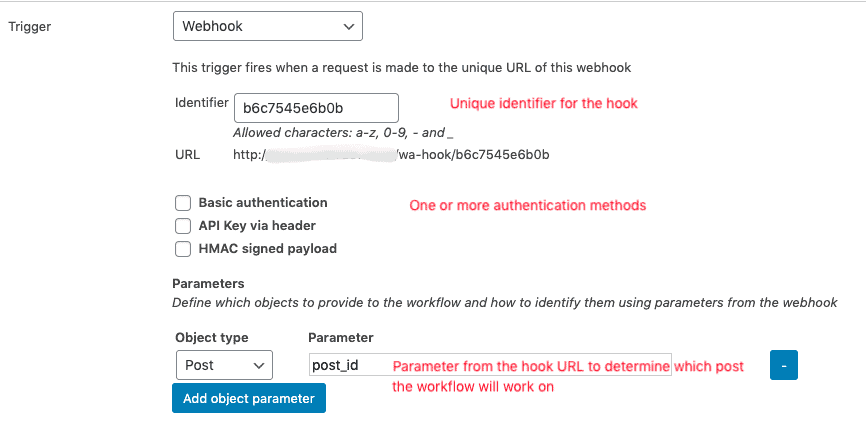The image size is (866, 435).
Task: Check the HMAC signed payload option
Action: pyautogui.click(x=183, y=249)
